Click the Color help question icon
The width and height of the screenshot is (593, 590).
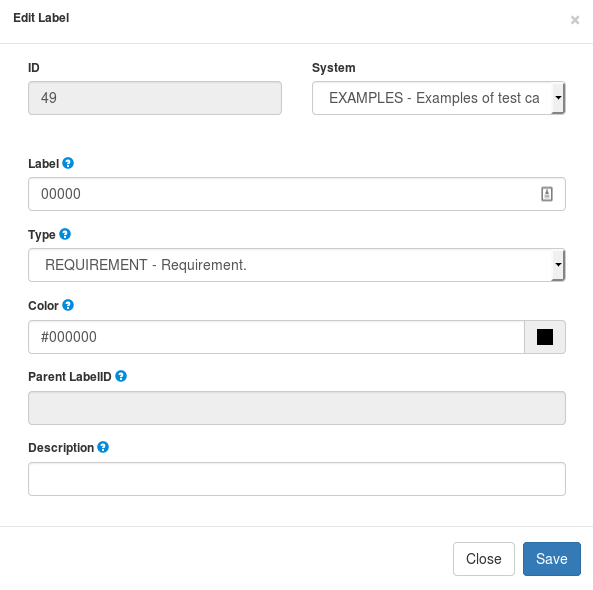68,305
